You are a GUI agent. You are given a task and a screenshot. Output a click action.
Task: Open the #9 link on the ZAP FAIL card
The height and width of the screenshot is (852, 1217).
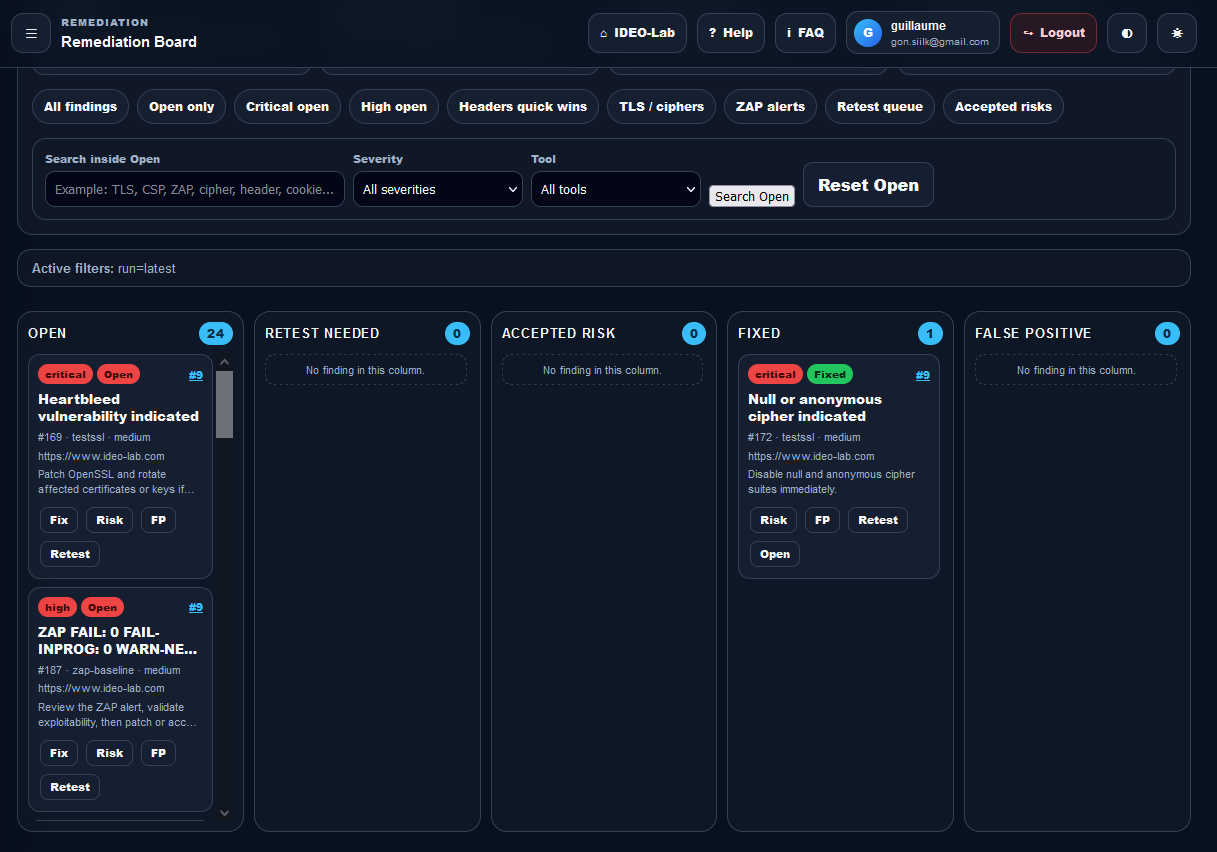tap(196, 607)
